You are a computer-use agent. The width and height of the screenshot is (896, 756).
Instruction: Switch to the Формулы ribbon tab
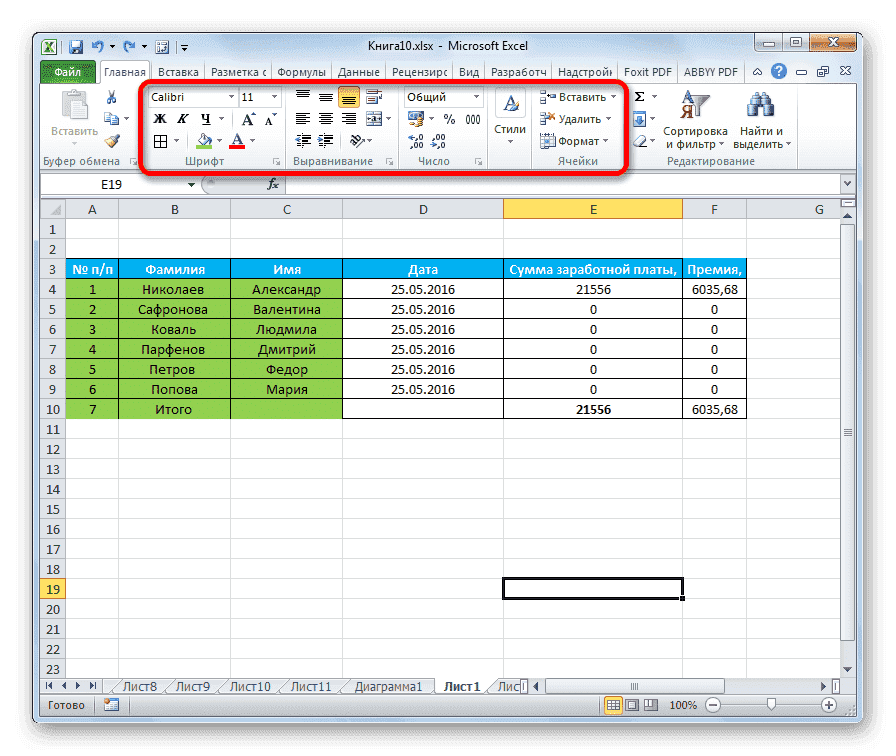point(300,72)
